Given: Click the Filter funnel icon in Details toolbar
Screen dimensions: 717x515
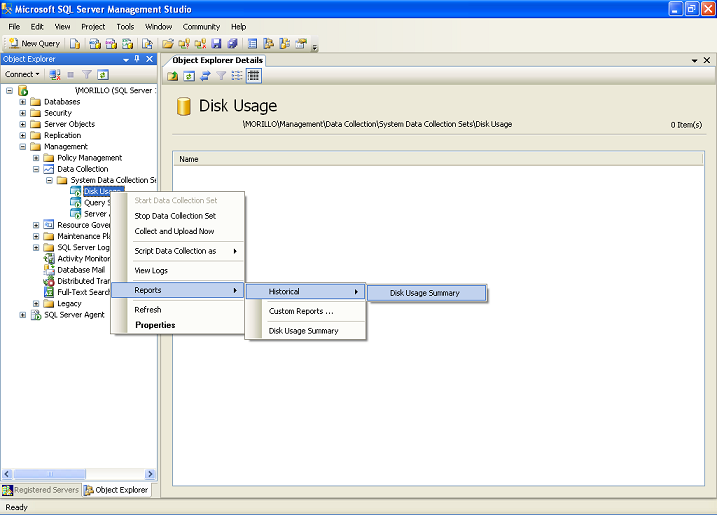Looking at the screenshot, I should pos(221,75).
